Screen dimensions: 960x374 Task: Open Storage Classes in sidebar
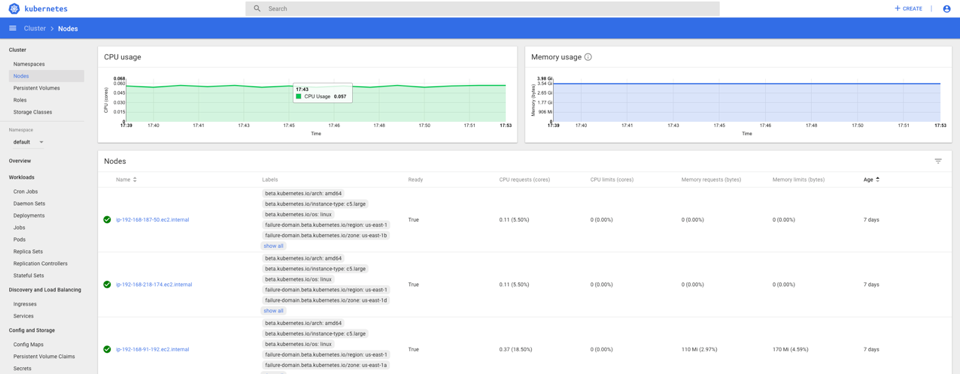[32, 112]
